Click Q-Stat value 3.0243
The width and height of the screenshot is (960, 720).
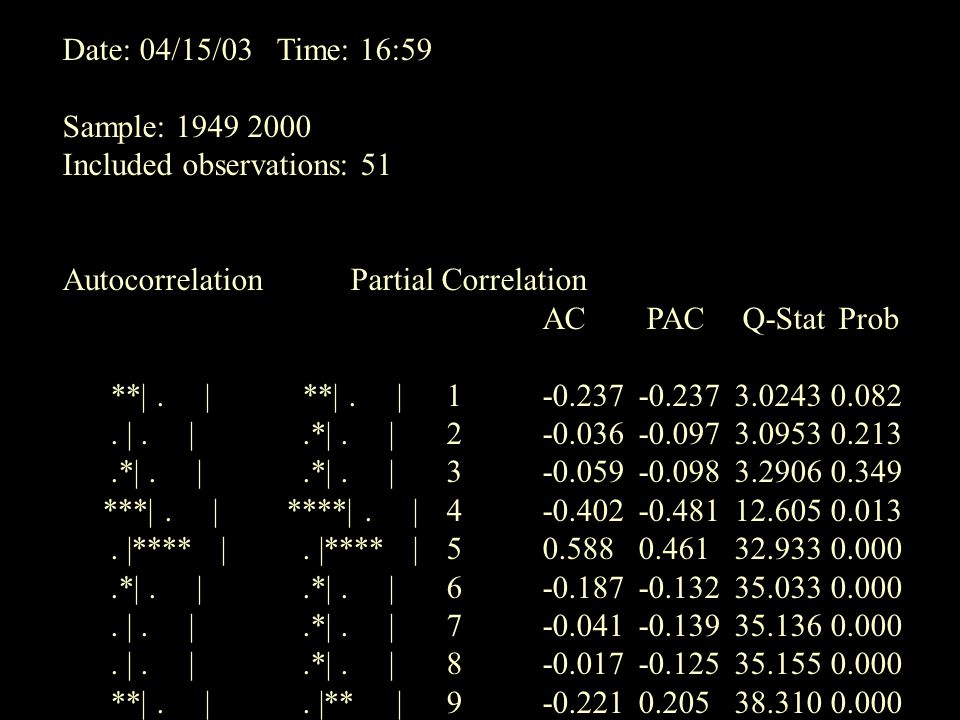(x=778, y=396)
